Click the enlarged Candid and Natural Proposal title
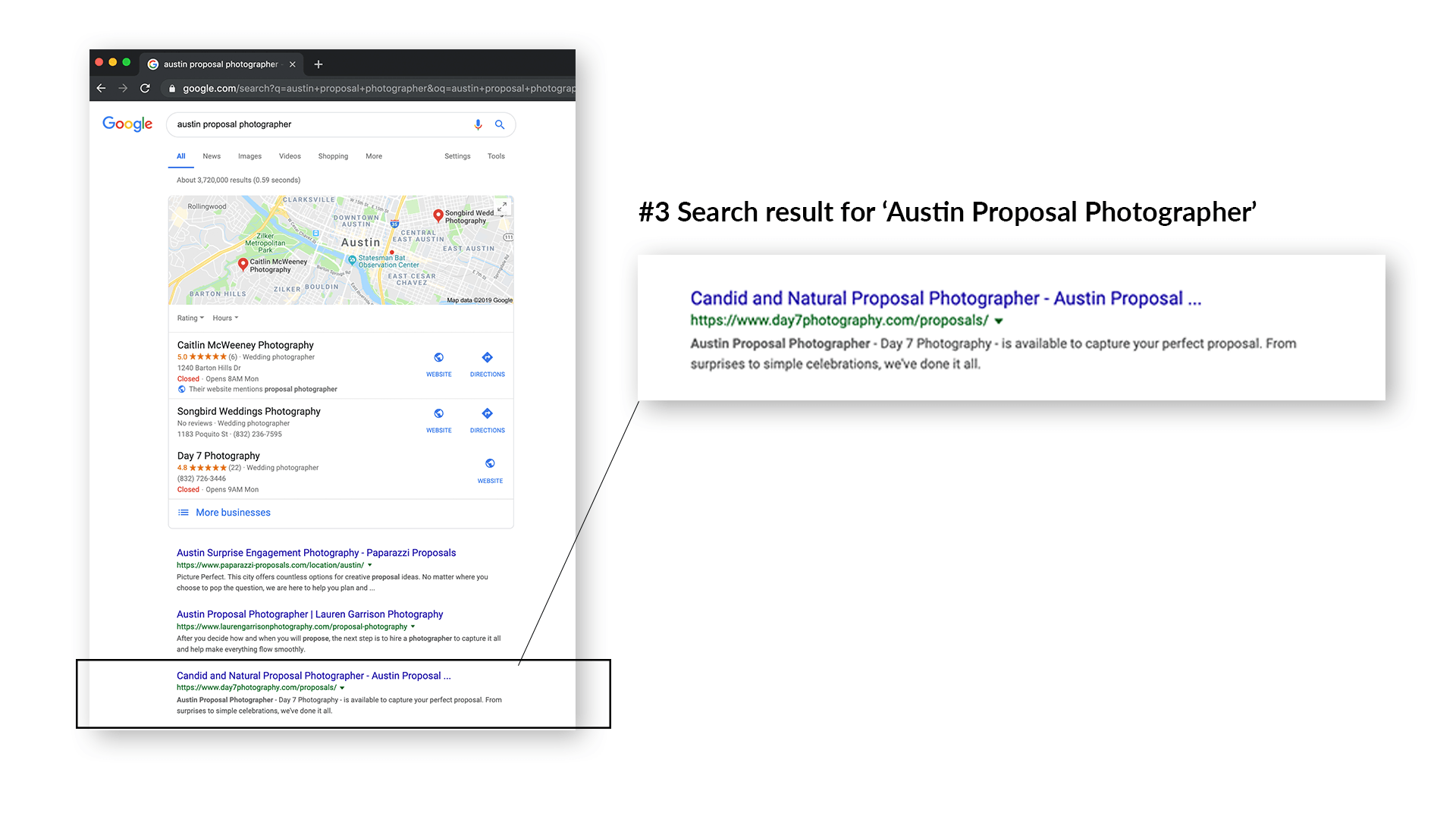The width and height of the screenshot is (1456, 819). coord(946,299)
